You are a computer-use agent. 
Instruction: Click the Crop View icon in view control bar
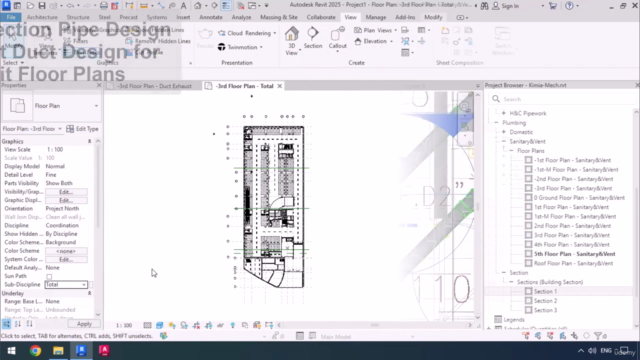[x=196, y=325]
